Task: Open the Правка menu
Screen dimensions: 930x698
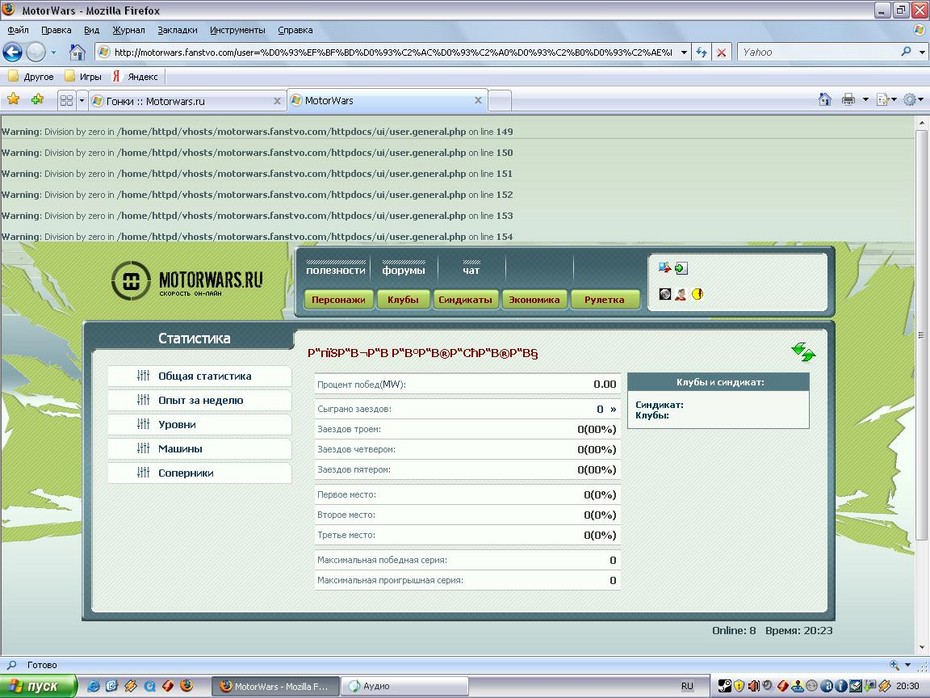Action: coord(56,30)
